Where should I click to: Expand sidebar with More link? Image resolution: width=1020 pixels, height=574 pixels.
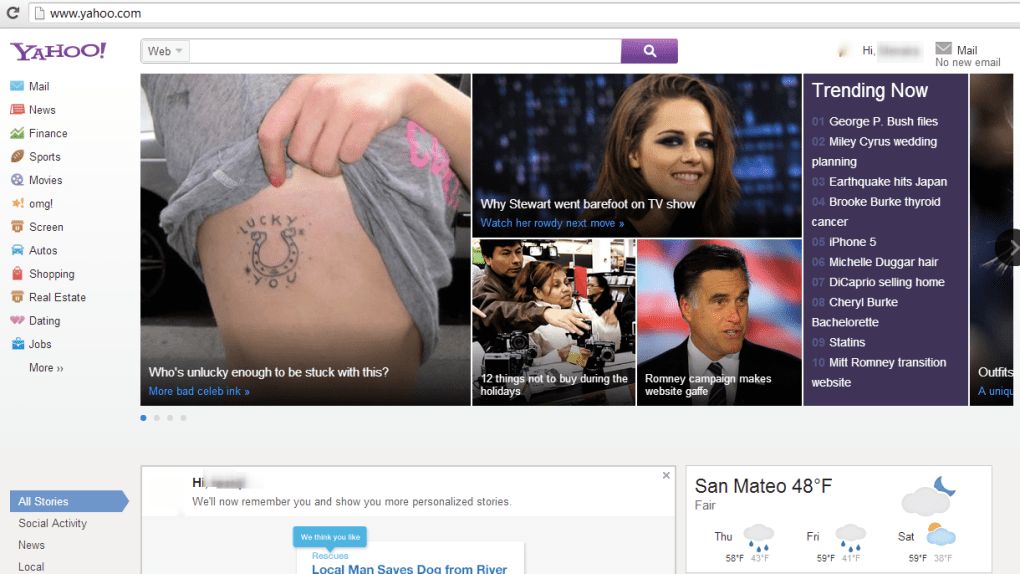(46, 368)
